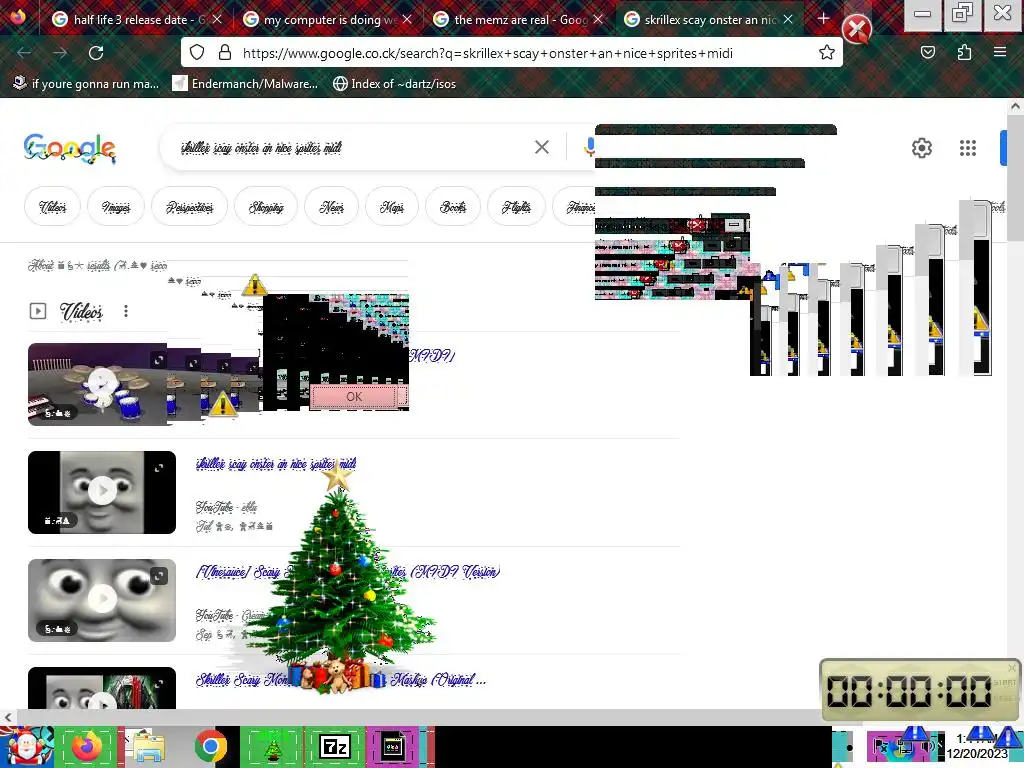Click the Google holiday logo
This screenshot has width=1024, height=768.
click(70, 149)
